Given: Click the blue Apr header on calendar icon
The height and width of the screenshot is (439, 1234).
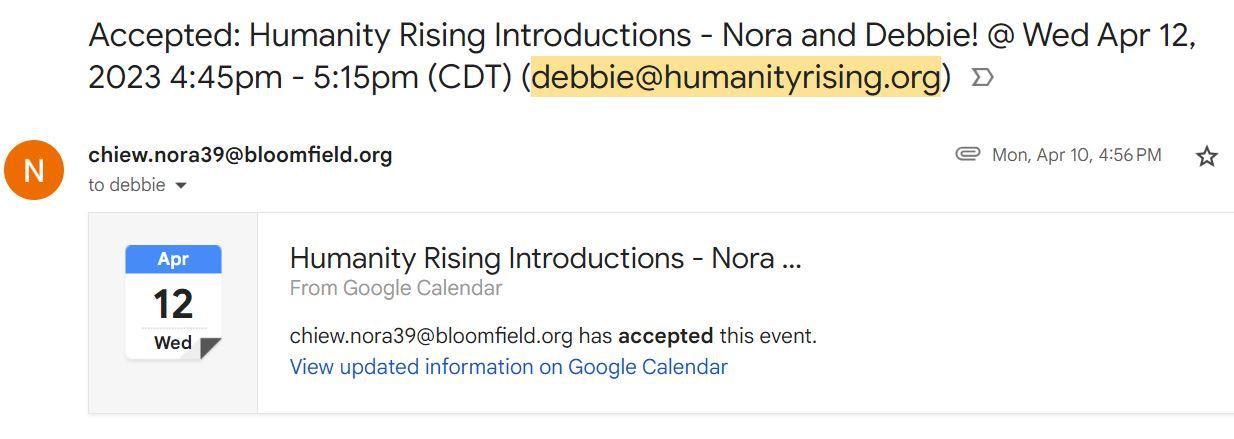Looking at the screenshot, I should [x=173, y=259].
